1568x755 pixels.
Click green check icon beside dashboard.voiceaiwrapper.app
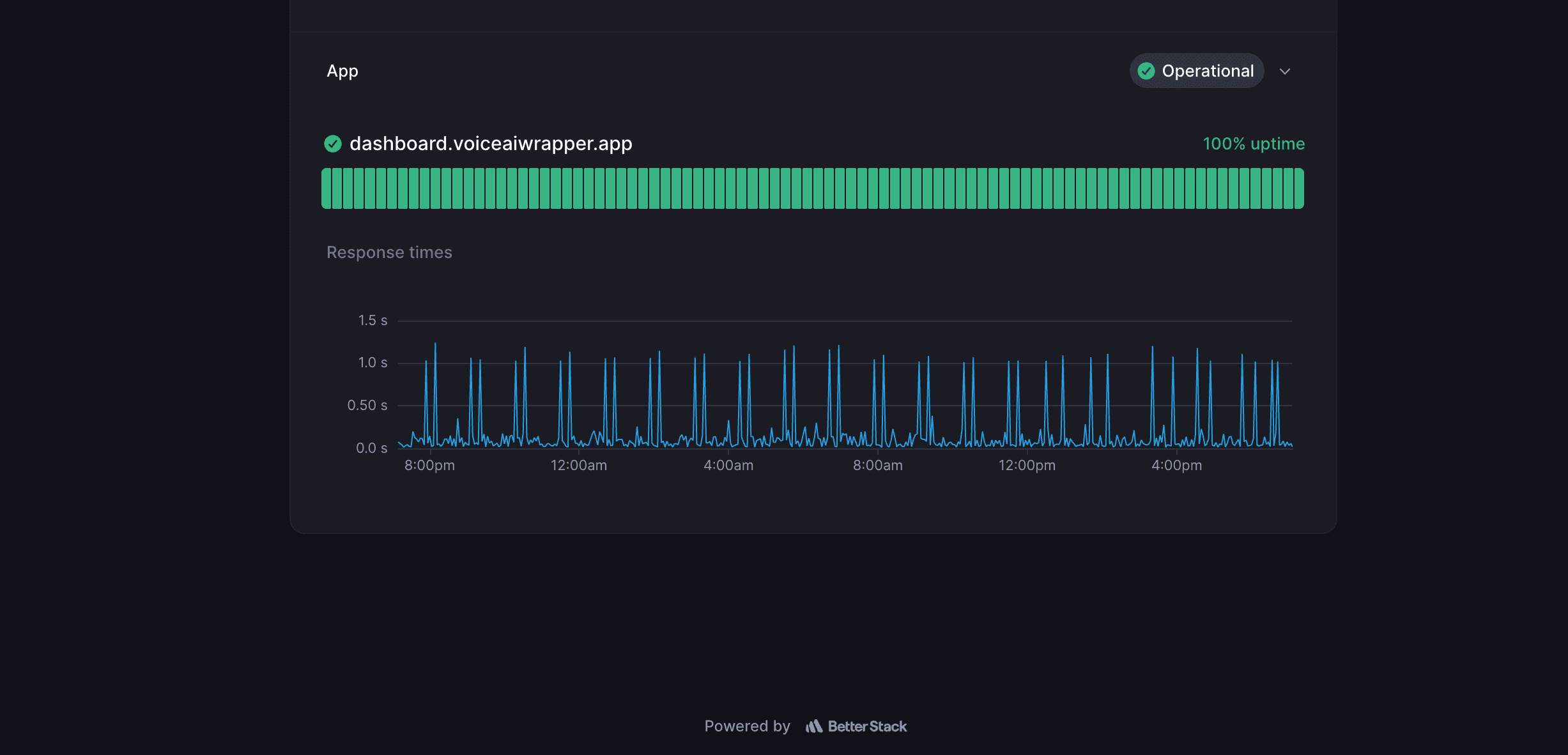pyautogui.click(x=333, y=144)
